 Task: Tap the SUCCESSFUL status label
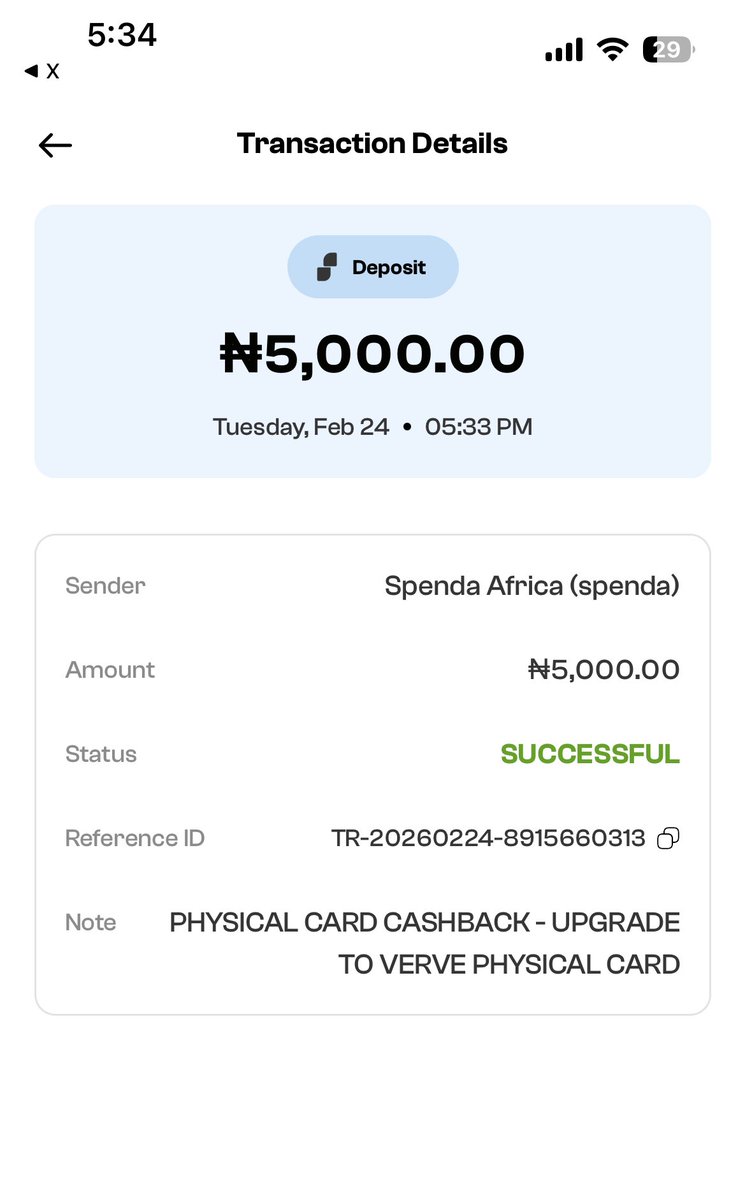590,754
